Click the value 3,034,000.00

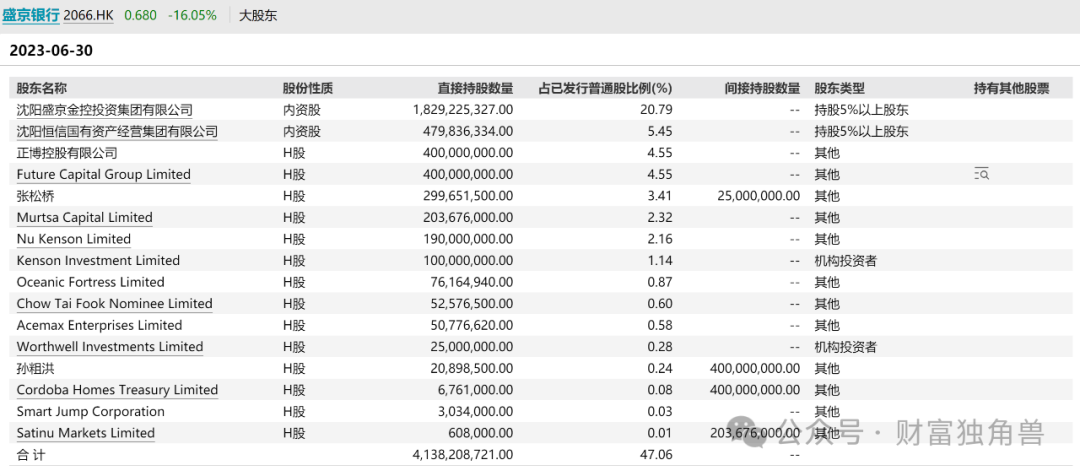pyautogui.click(x=477, y=412)
